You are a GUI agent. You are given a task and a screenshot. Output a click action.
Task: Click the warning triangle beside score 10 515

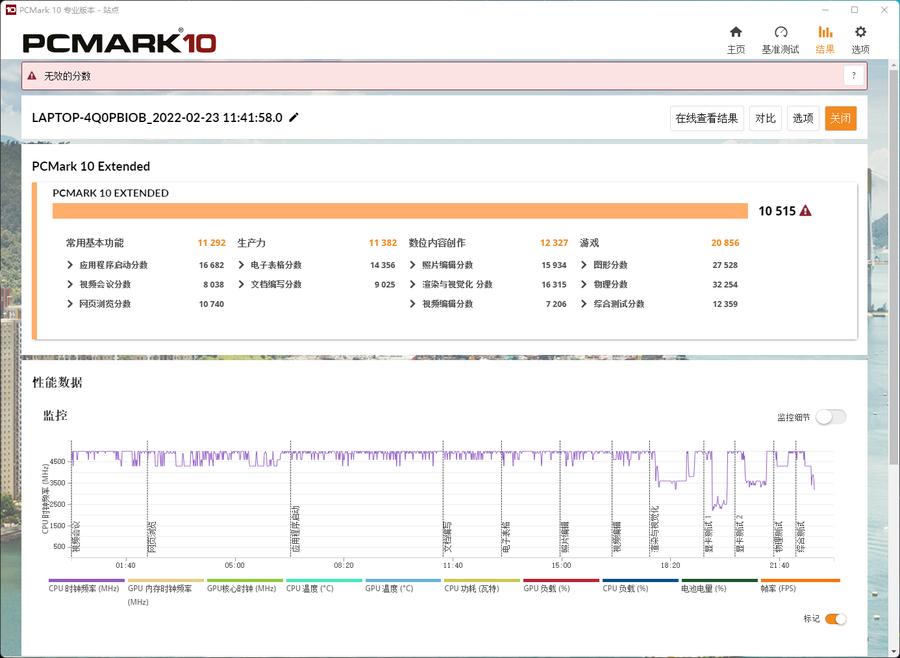(x=805, y=211)
